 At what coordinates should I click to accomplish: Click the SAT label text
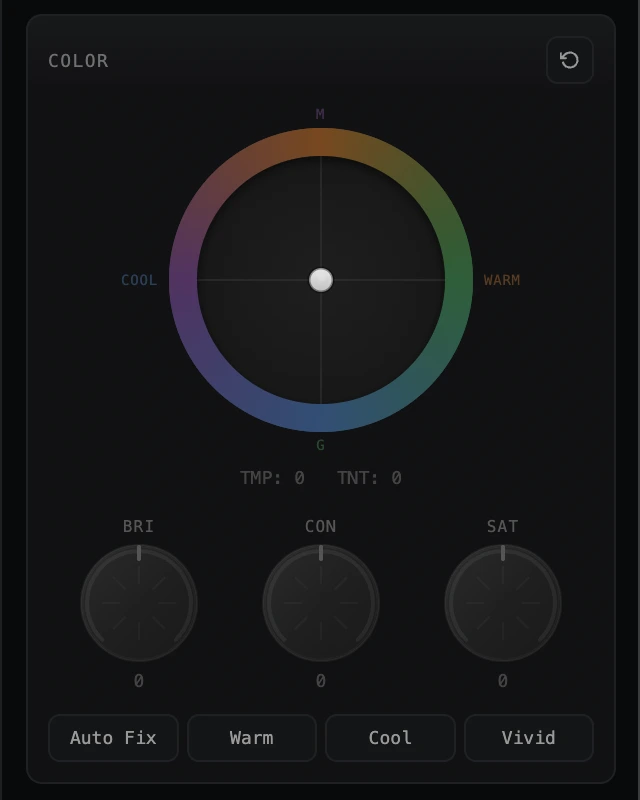(503, 527)
